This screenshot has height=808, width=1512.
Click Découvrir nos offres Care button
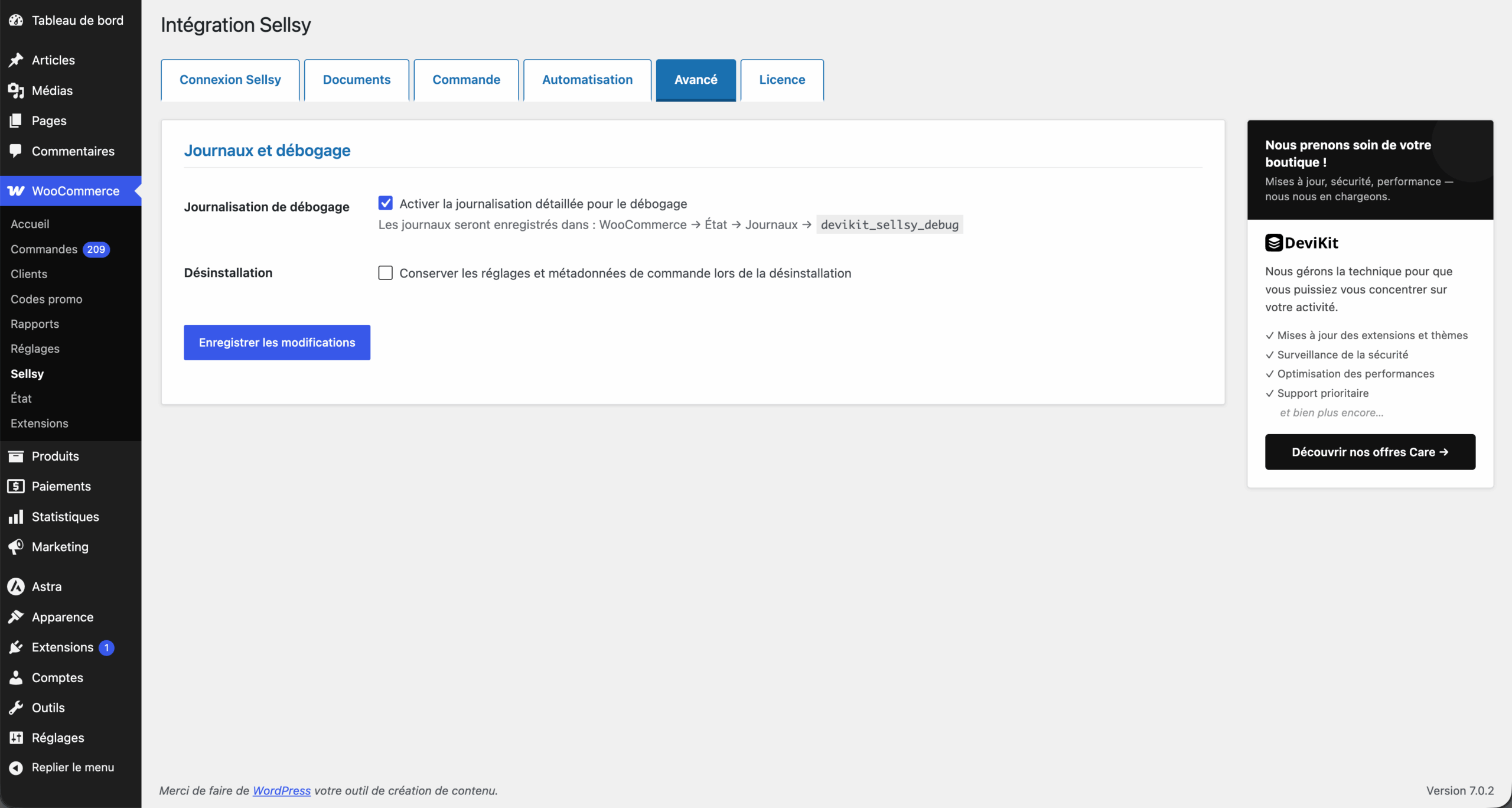click(1370, 452)
